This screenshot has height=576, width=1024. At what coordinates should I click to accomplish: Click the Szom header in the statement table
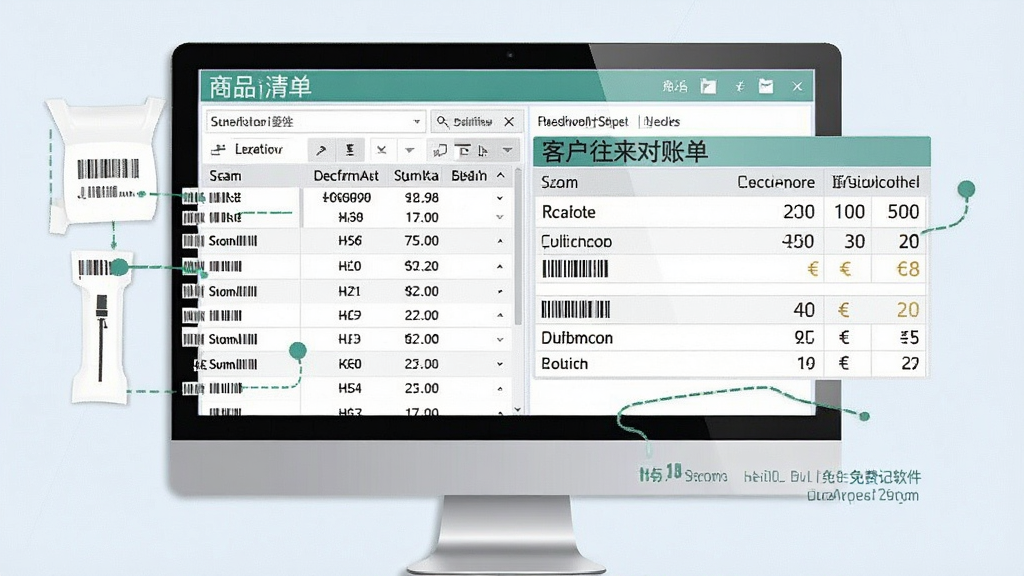pos(560,182)
